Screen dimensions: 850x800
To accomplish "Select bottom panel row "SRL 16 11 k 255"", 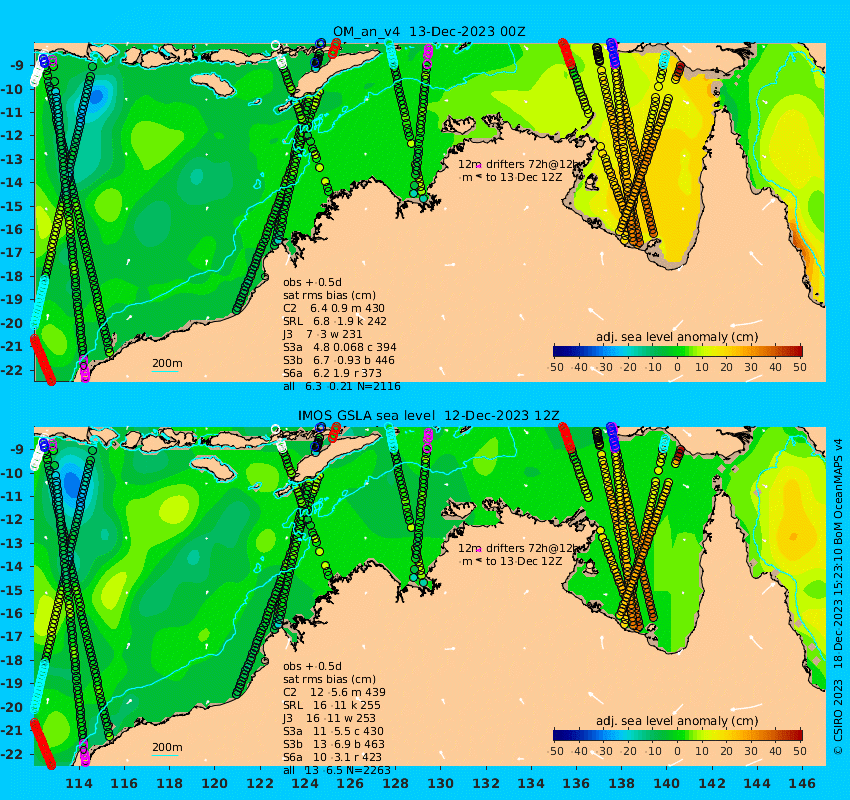I will pyautogui.click(x=332, y=705).
